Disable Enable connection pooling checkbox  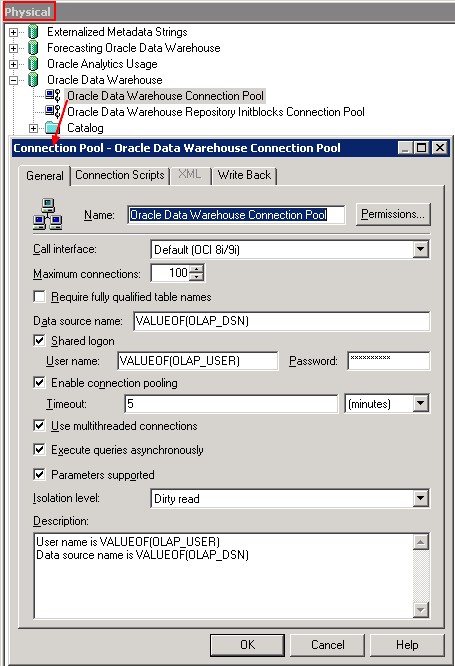(x=39, y=382)
